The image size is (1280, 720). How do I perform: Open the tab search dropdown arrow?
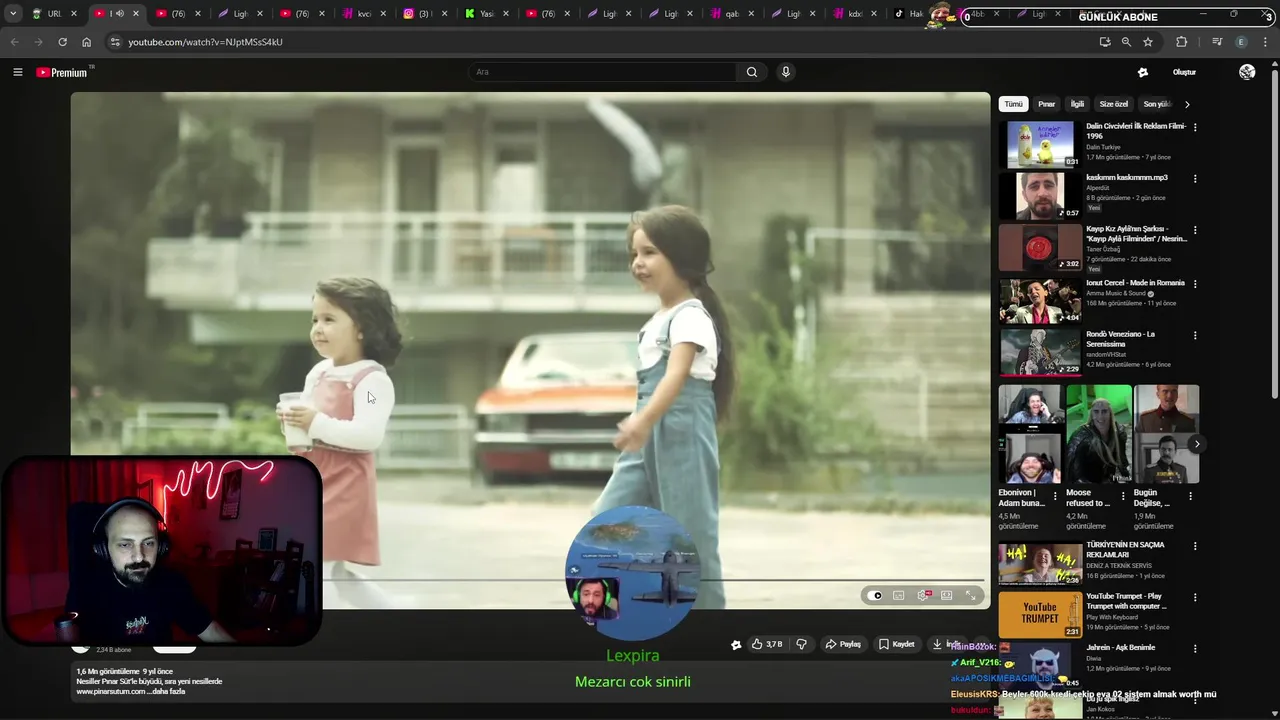point(13,14)
